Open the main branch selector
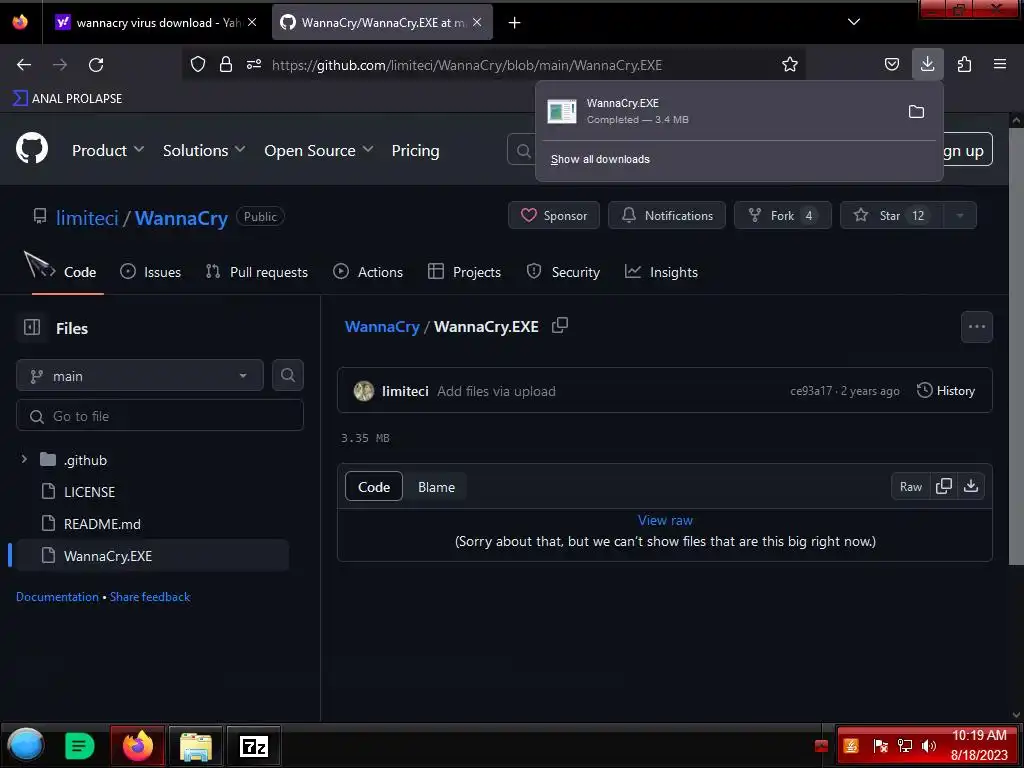Screen dimensions: 1024x768 (140, 376)
